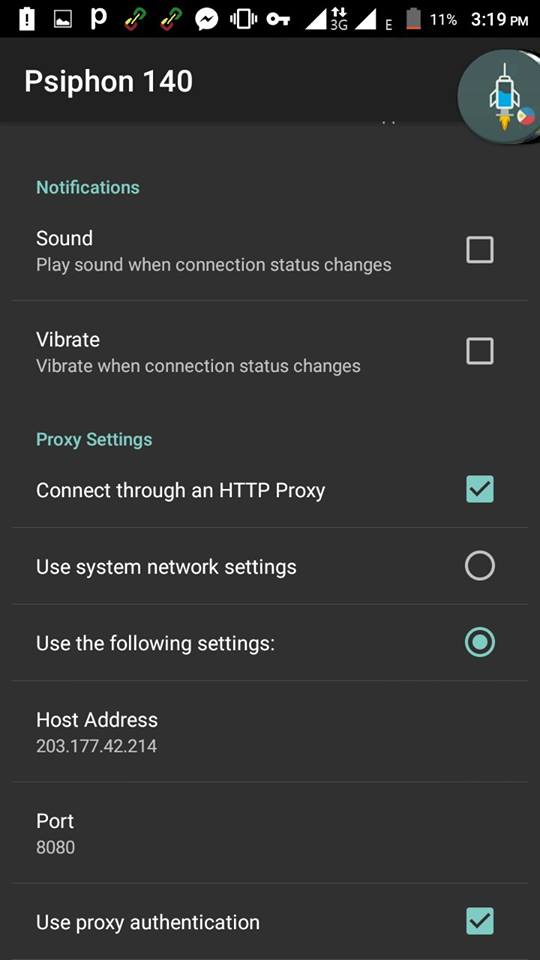Select Use the following settings radio
The width and height of the screenshot is (540, 960).
pos(479,642)
